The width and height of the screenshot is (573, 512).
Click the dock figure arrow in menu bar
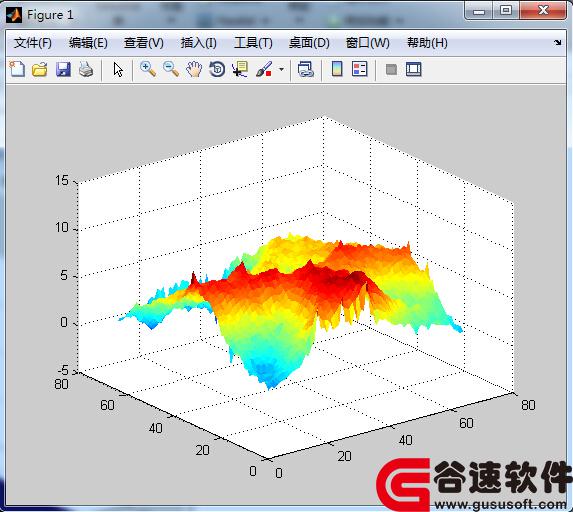557,43
